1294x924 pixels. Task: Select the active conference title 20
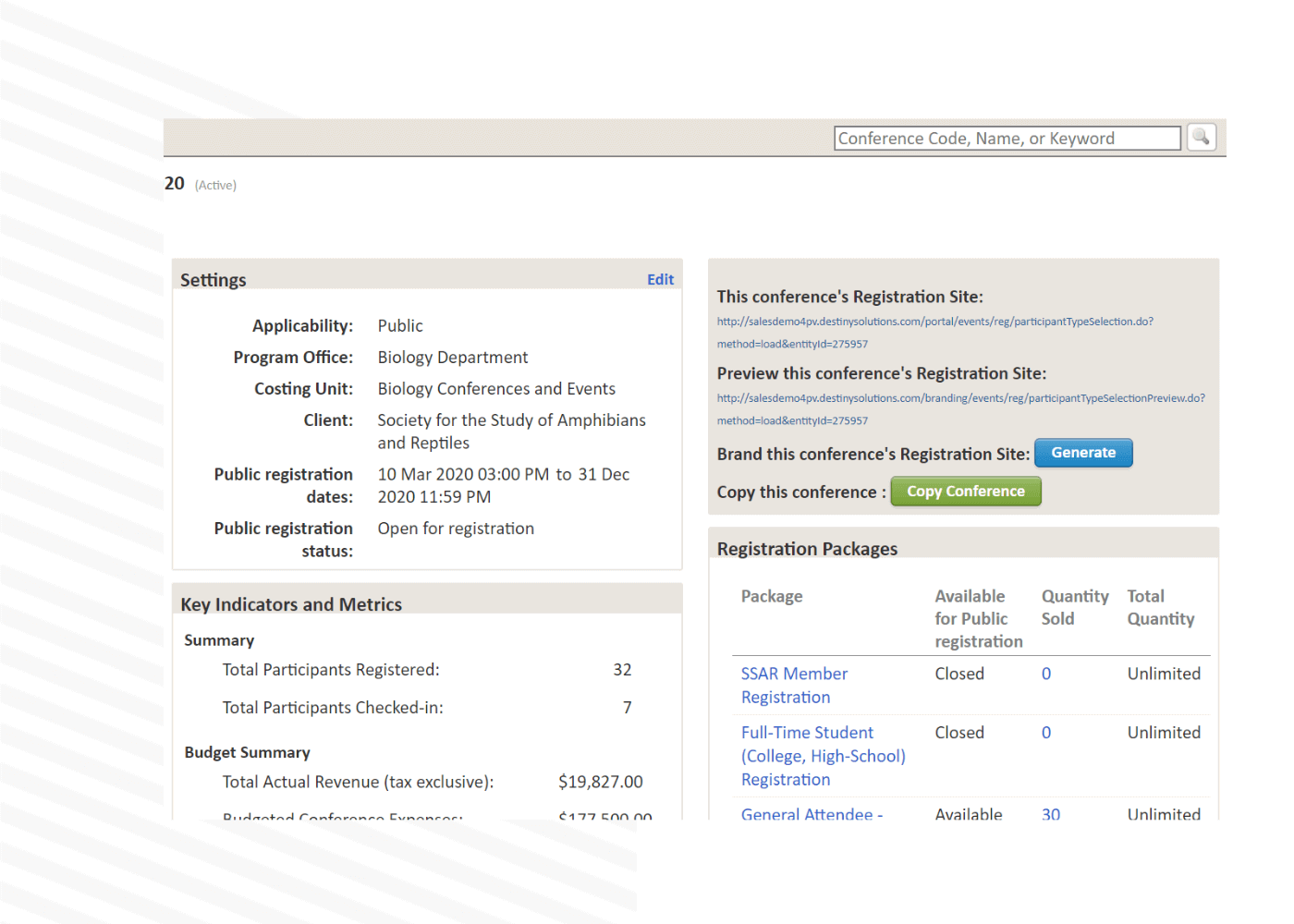point(174,183)
